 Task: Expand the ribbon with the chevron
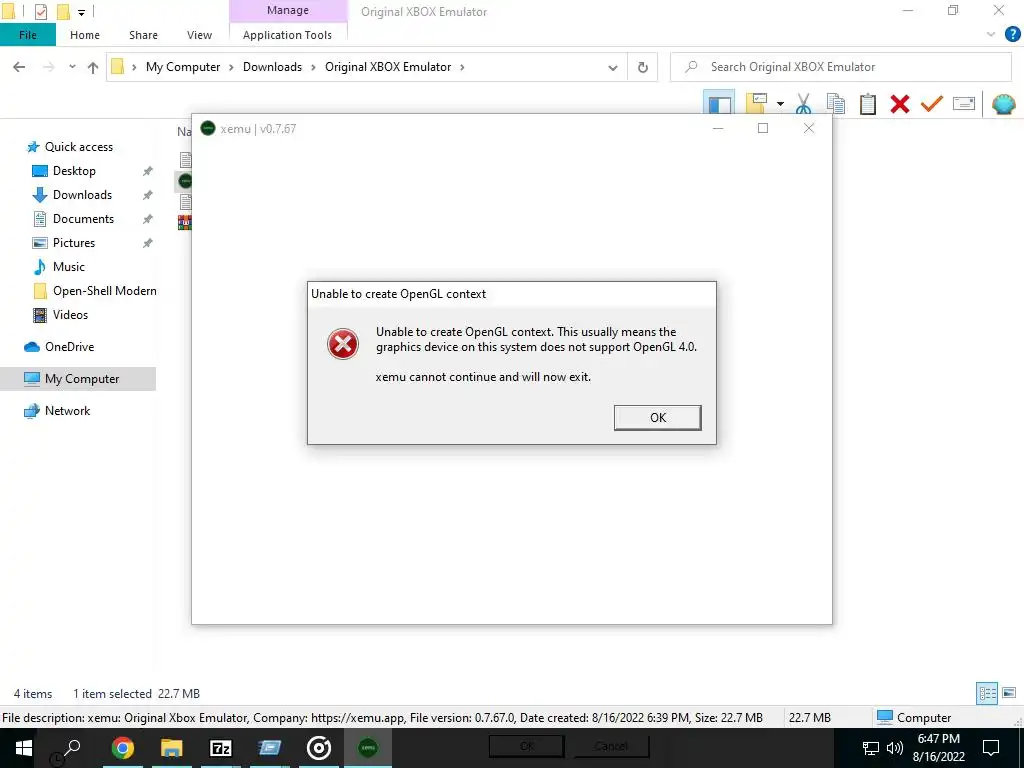pos(991,35)
